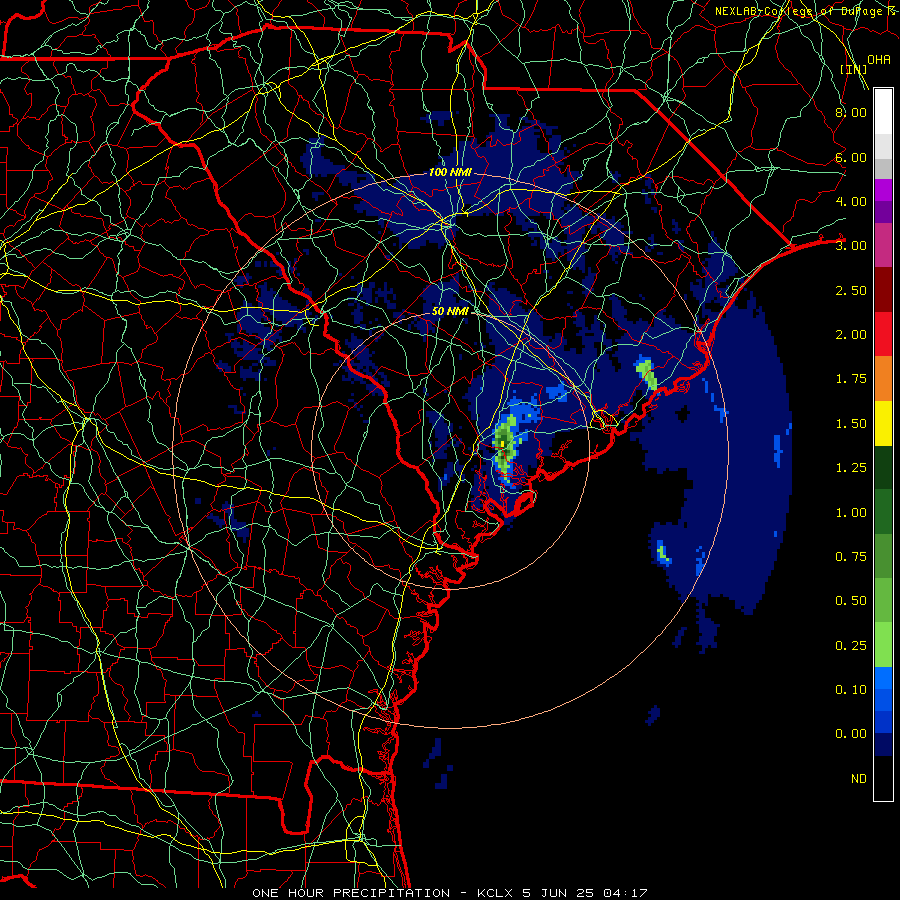Click the OHA product label
The height and width of the screenshot is (900, 900).
click(x=879, y=60)
